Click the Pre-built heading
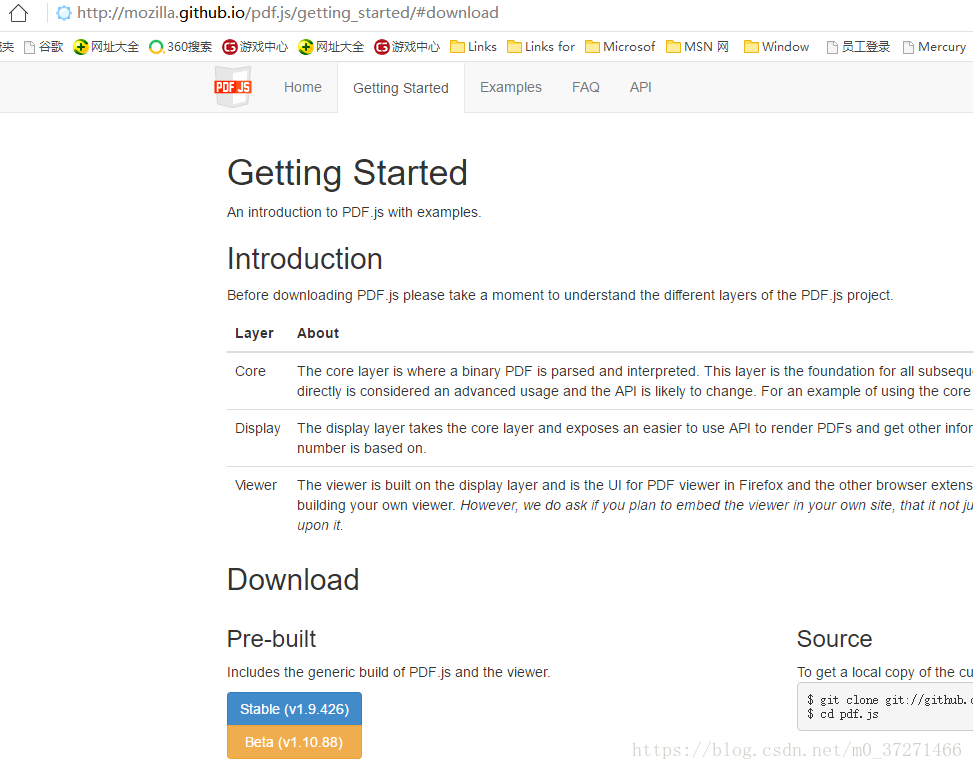Screen dimensions: 973x770 pyautogui.click(x=271, y=639)
